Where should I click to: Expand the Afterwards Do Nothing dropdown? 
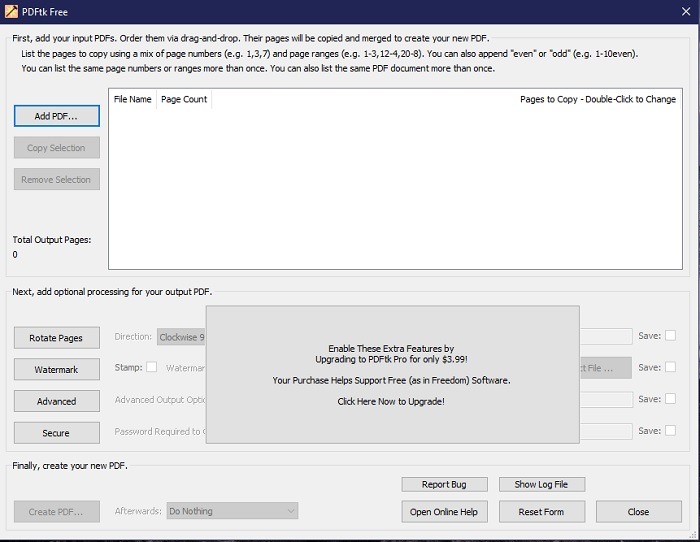pyautogui.click(x=232, y=511)
